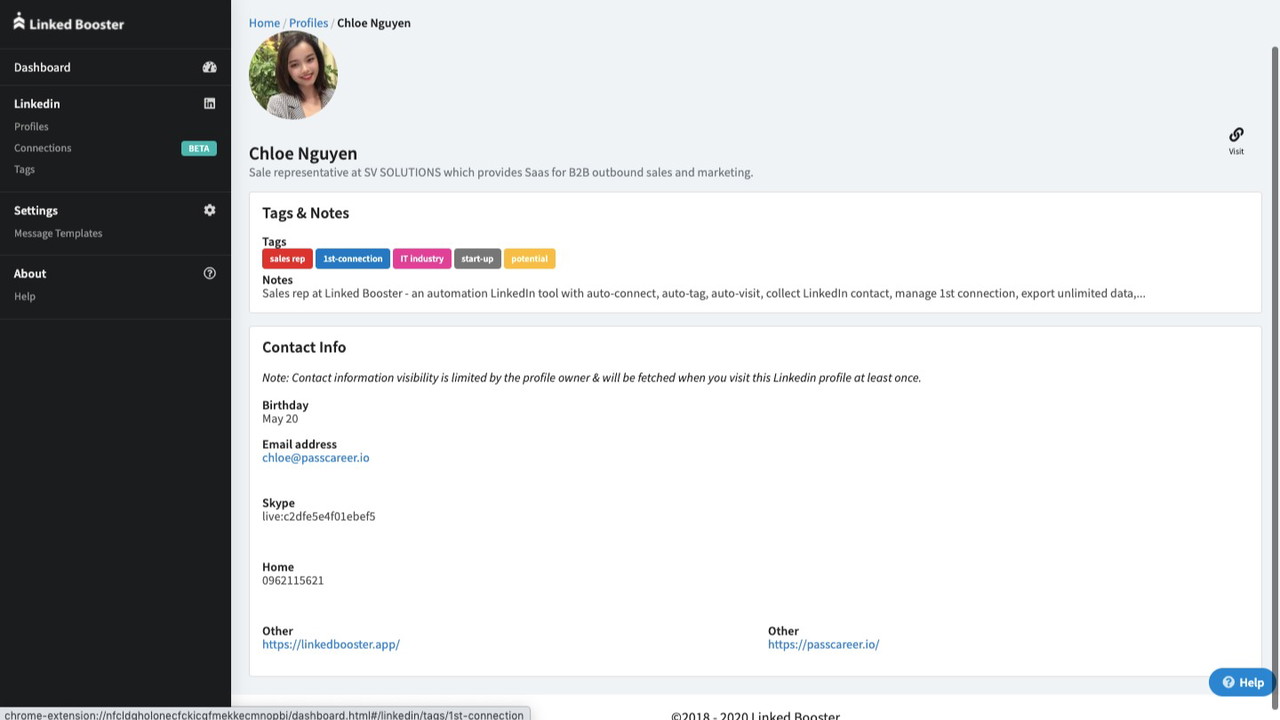The width and height of the screenshot is (1280, 720).
Task: Open Message Templates settings
Action: (x=58, y=233)
